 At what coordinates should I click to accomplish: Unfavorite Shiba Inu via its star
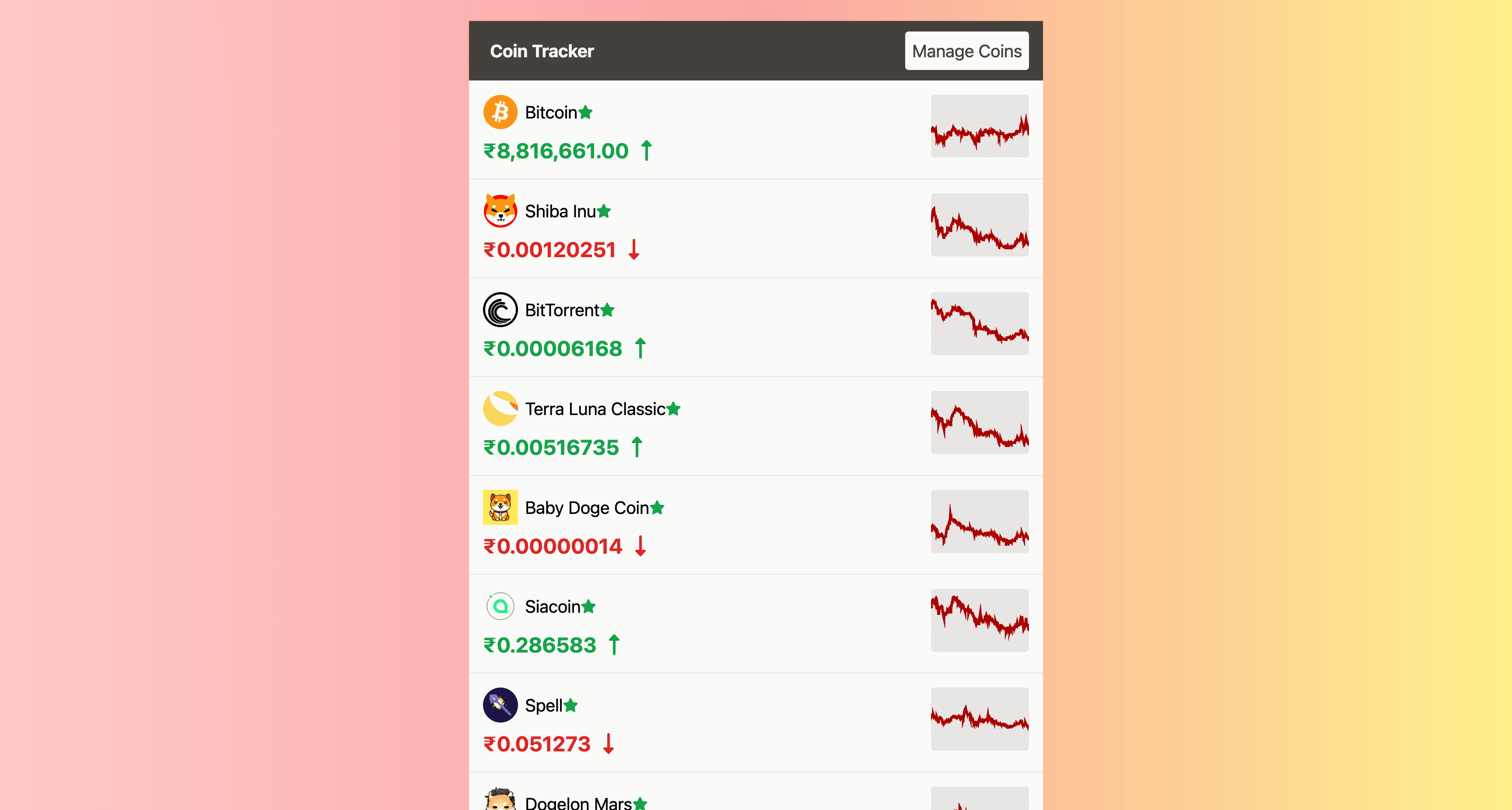click(x=605, y=211)
